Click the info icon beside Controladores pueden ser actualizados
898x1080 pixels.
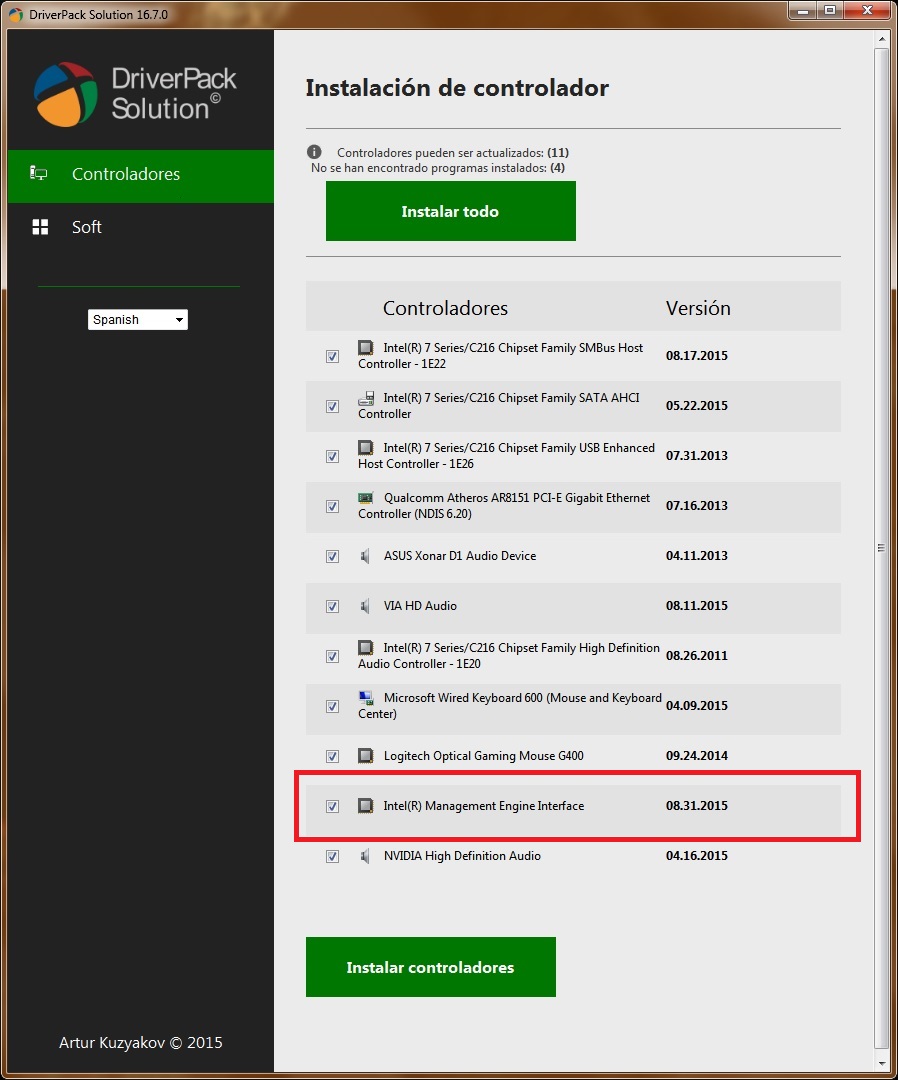315,152
